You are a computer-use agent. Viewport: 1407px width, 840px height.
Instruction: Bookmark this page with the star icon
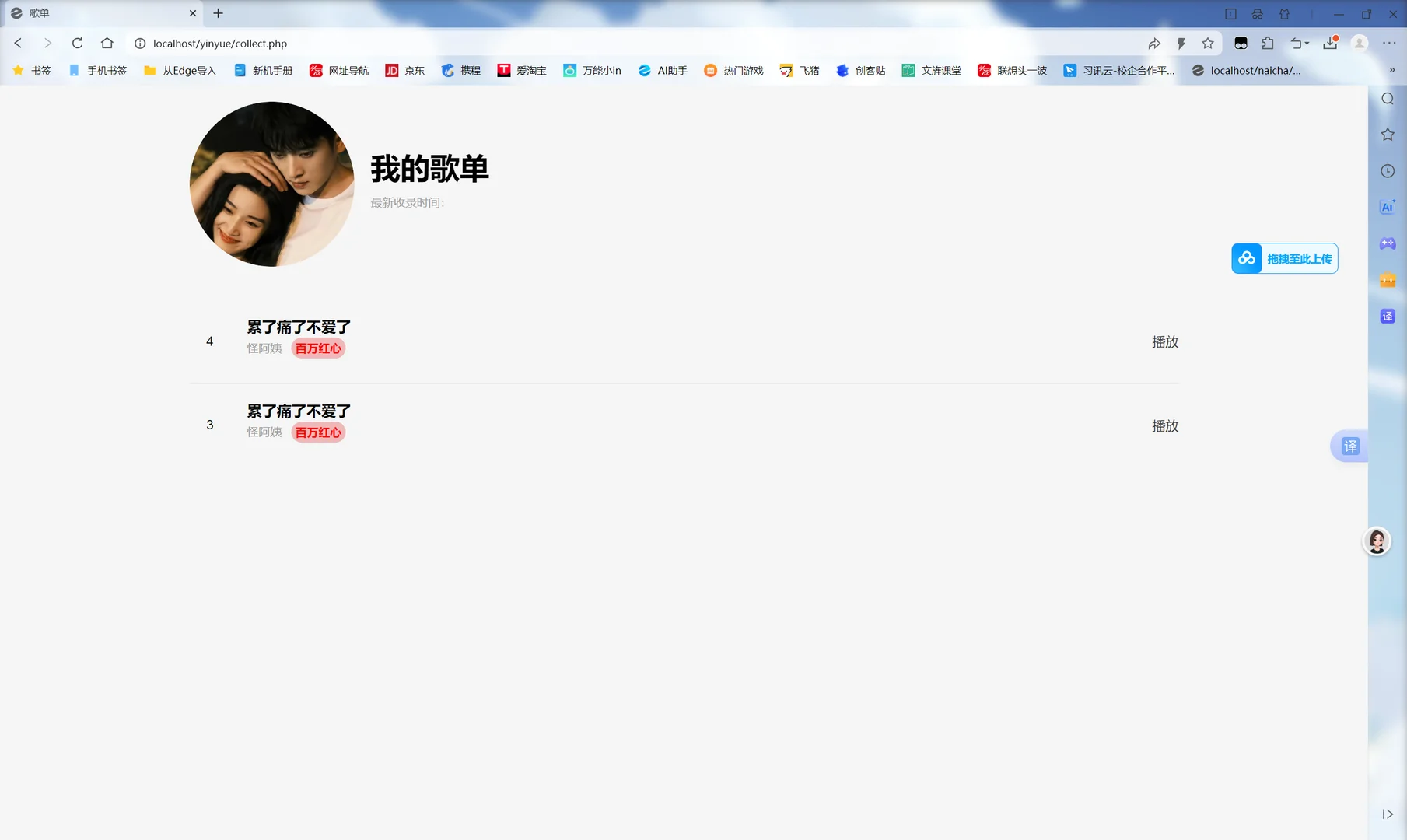[1208, 44]
